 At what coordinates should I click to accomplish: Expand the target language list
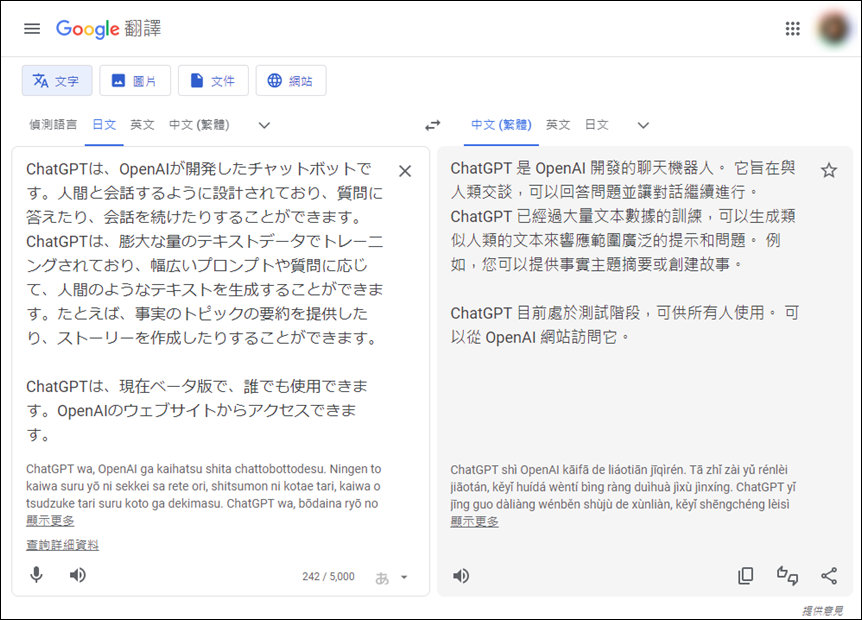point(643,125)
